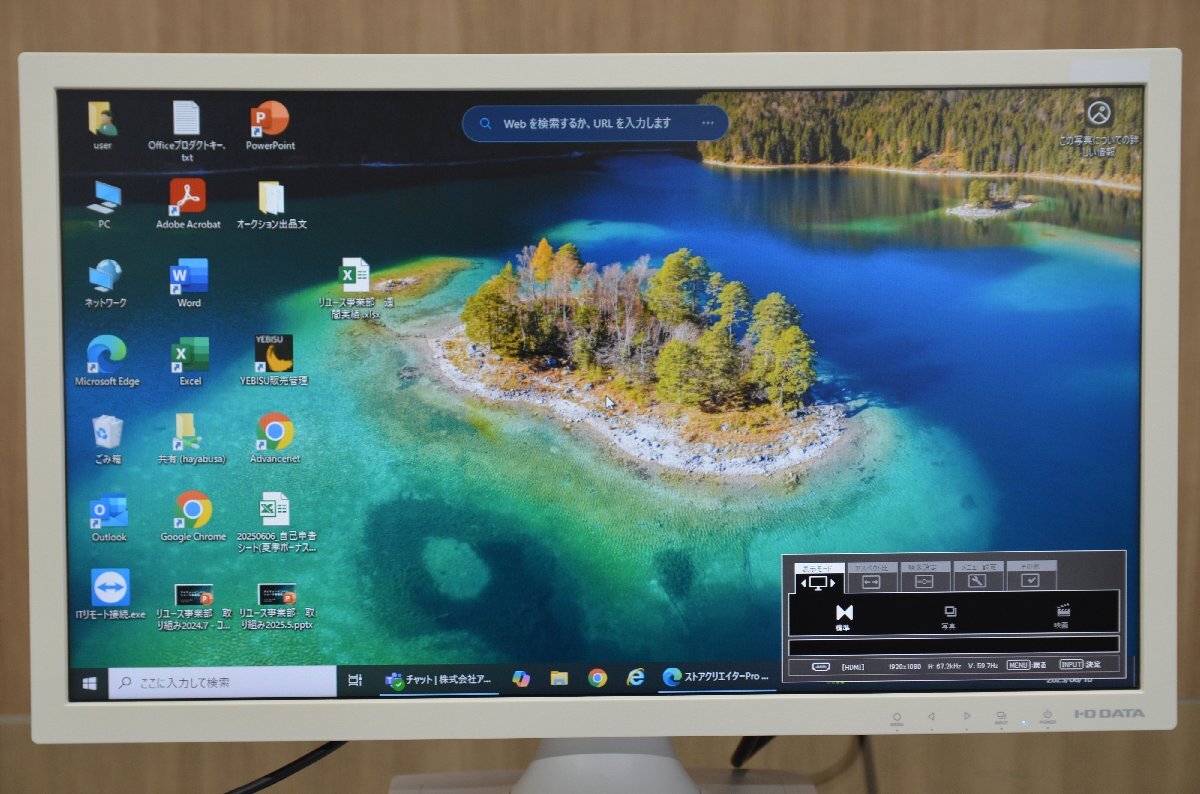The height and width of the screenshot is (794, 1200).
Task: Open Google Chrome from the taskbar
Action: pos(597,678)
